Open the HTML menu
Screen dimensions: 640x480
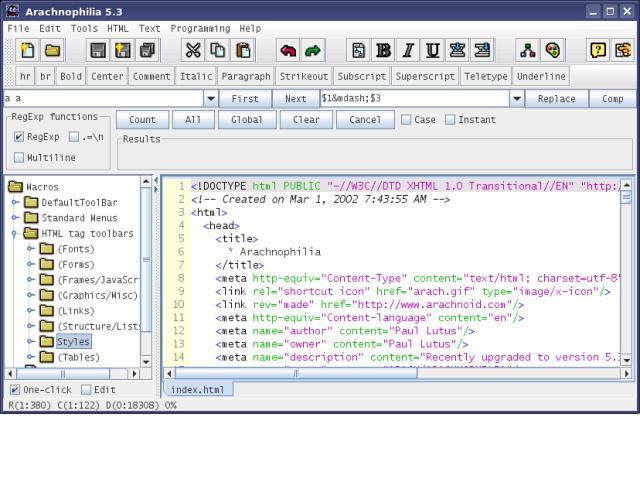118,29
